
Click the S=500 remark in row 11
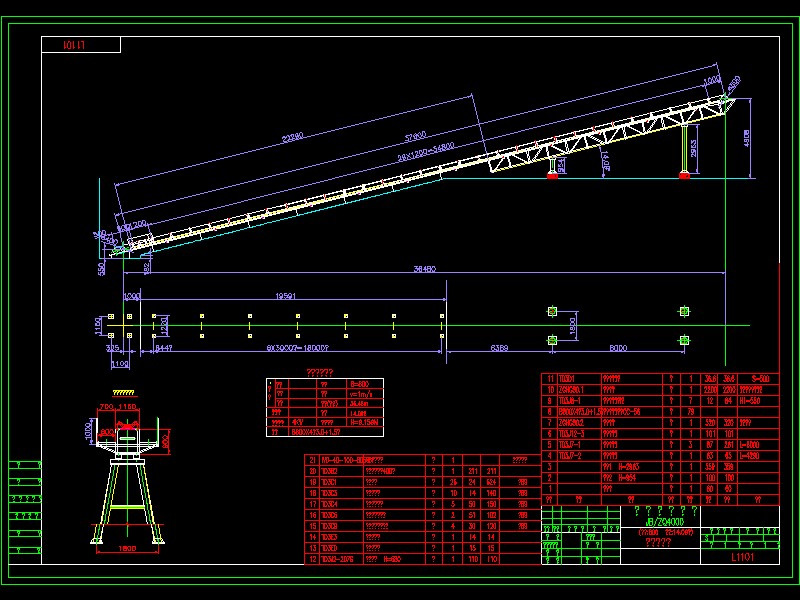click(x=760, y=379)
